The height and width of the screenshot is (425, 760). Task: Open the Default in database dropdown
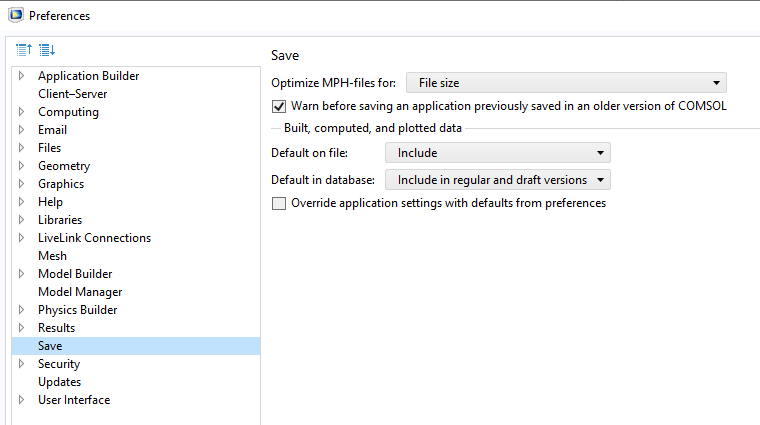[x=497, y=180]
